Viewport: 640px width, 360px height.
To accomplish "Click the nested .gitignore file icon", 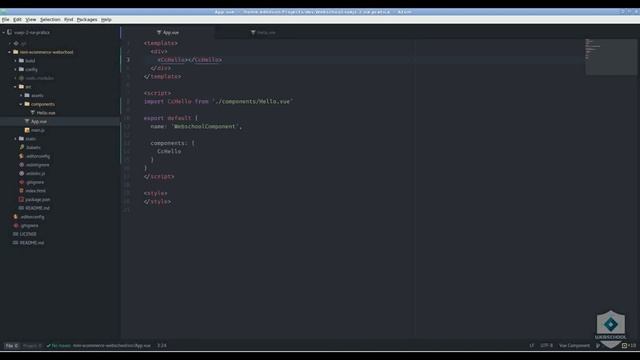I will coord(22,182).
